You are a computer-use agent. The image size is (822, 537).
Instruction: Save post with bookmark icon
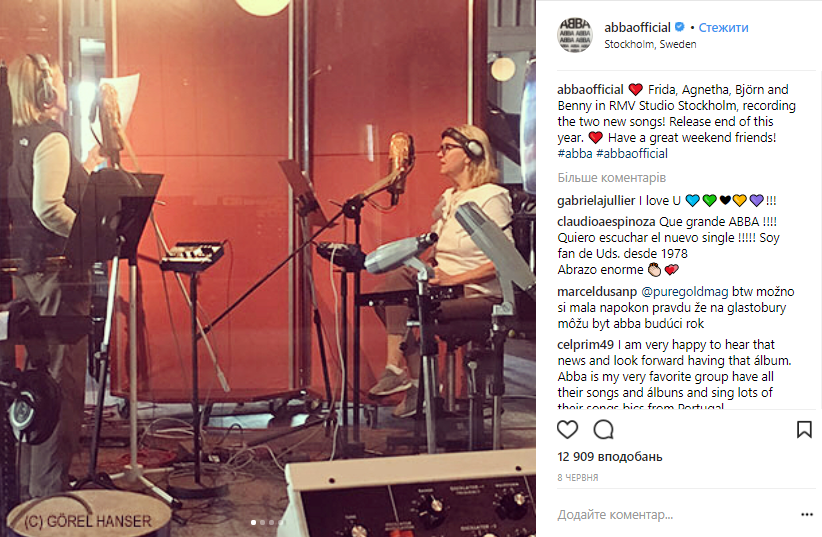click(804, 429)
